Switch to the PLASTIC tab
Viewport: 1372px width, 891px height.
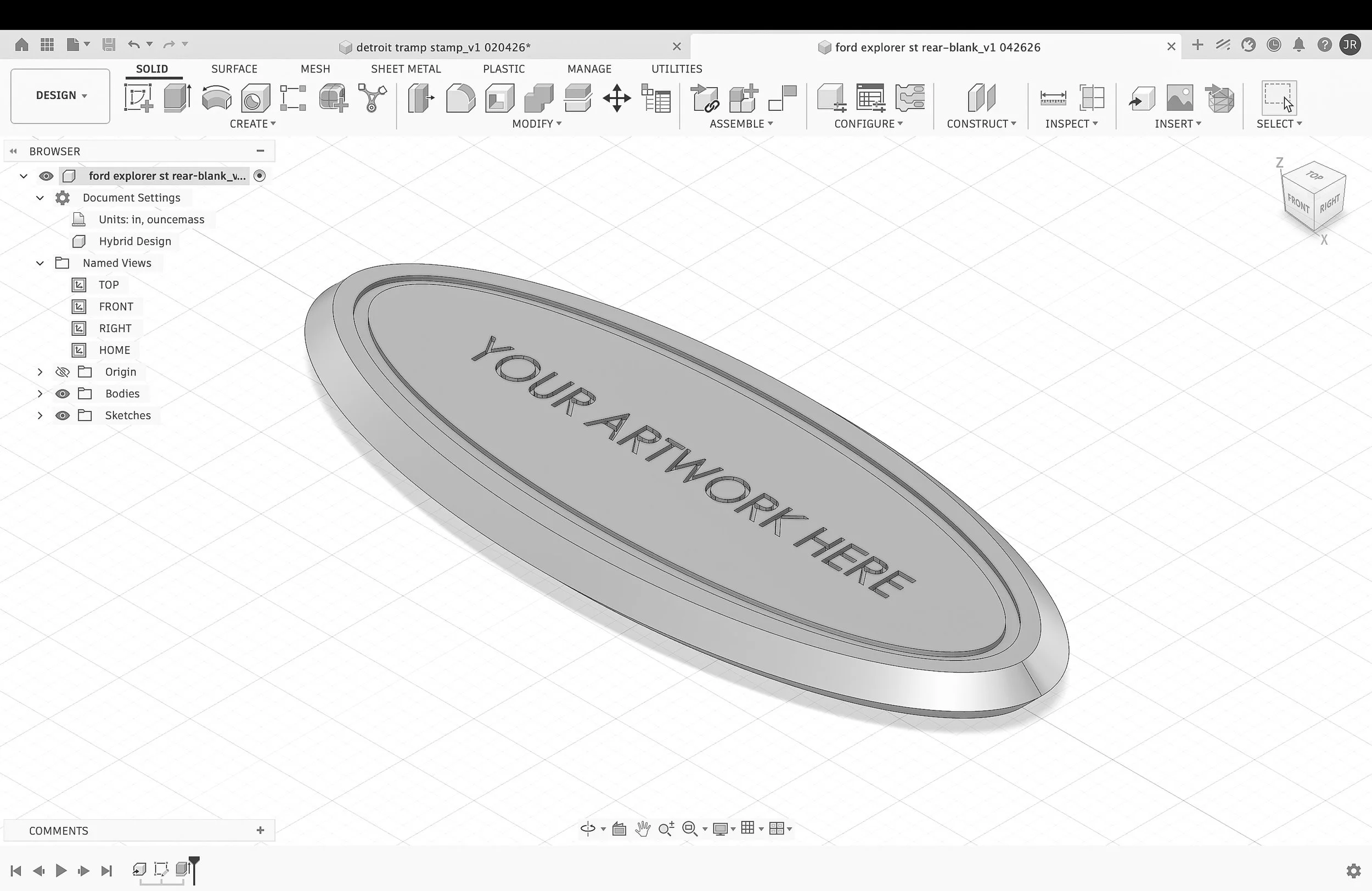504,69
